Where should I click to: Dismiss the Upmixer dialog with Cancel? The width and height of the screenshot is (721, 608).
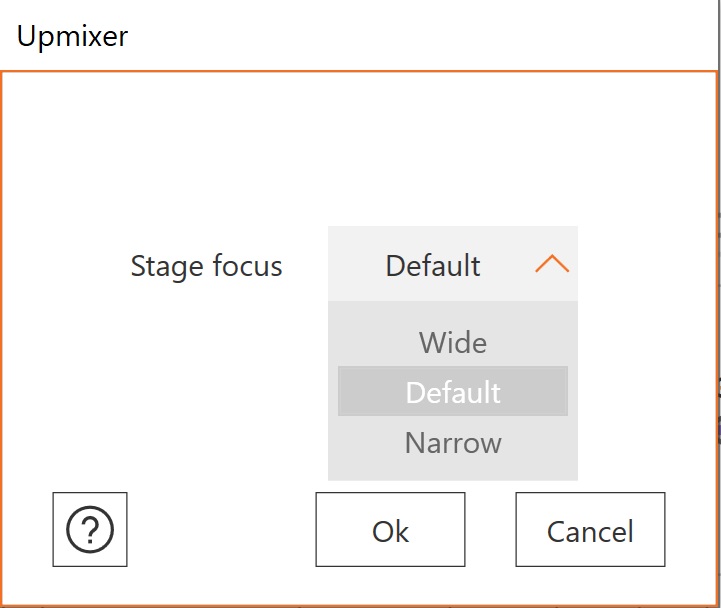[x=590, y=530]
